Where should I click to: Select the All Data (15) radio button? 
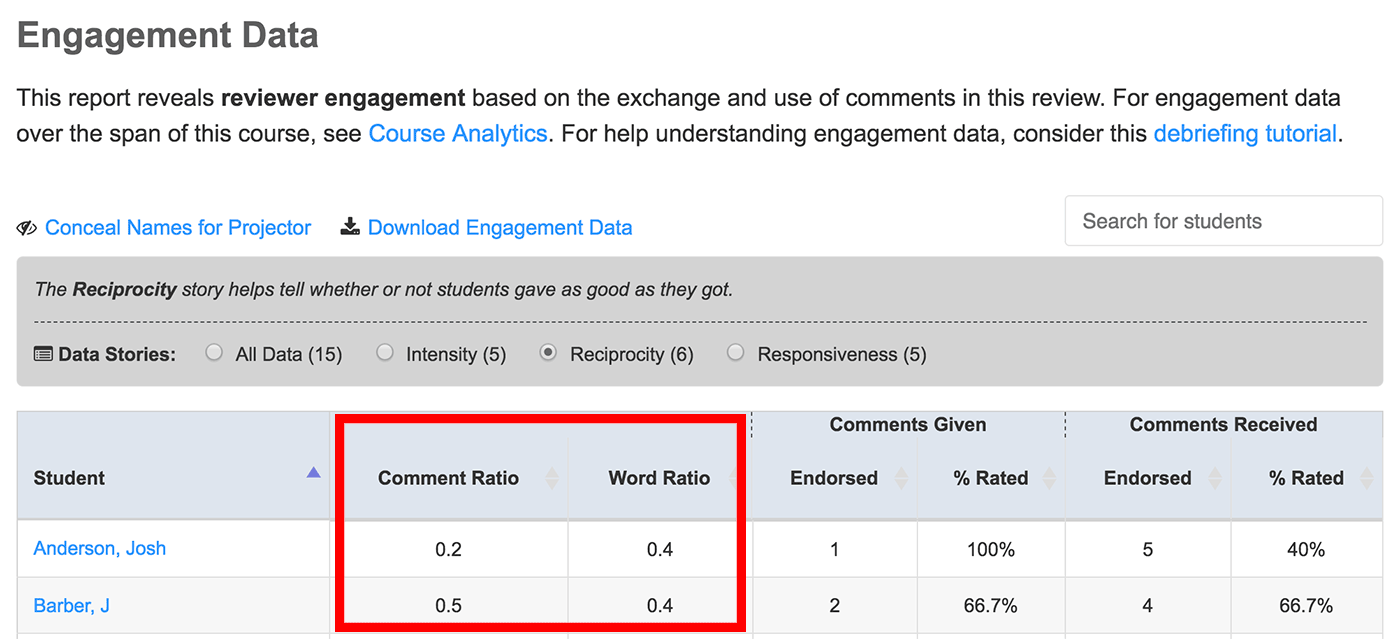point(213,353)
